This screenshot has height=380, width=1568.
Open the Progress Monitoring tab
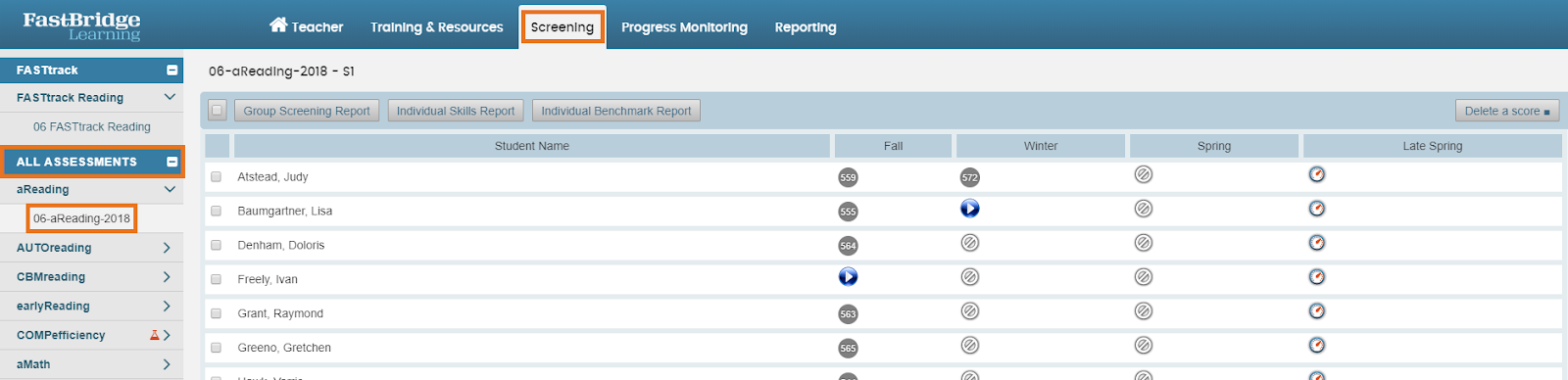pyautogui.click(x=684, y=27)
